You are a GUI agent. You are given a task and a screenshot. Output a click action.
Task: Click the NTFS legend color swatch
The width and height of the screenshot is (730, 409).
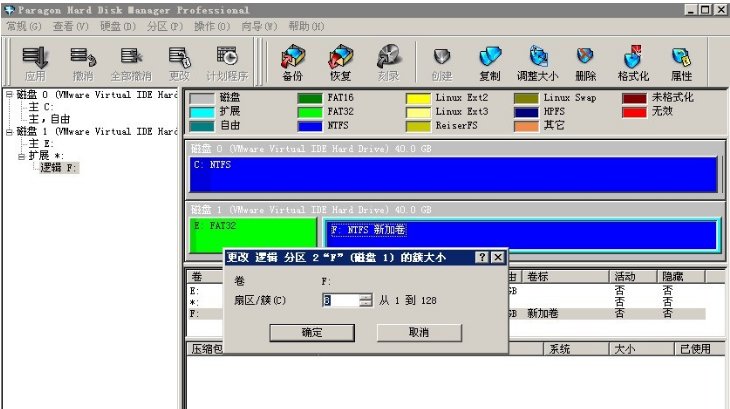tap(310, 126)
